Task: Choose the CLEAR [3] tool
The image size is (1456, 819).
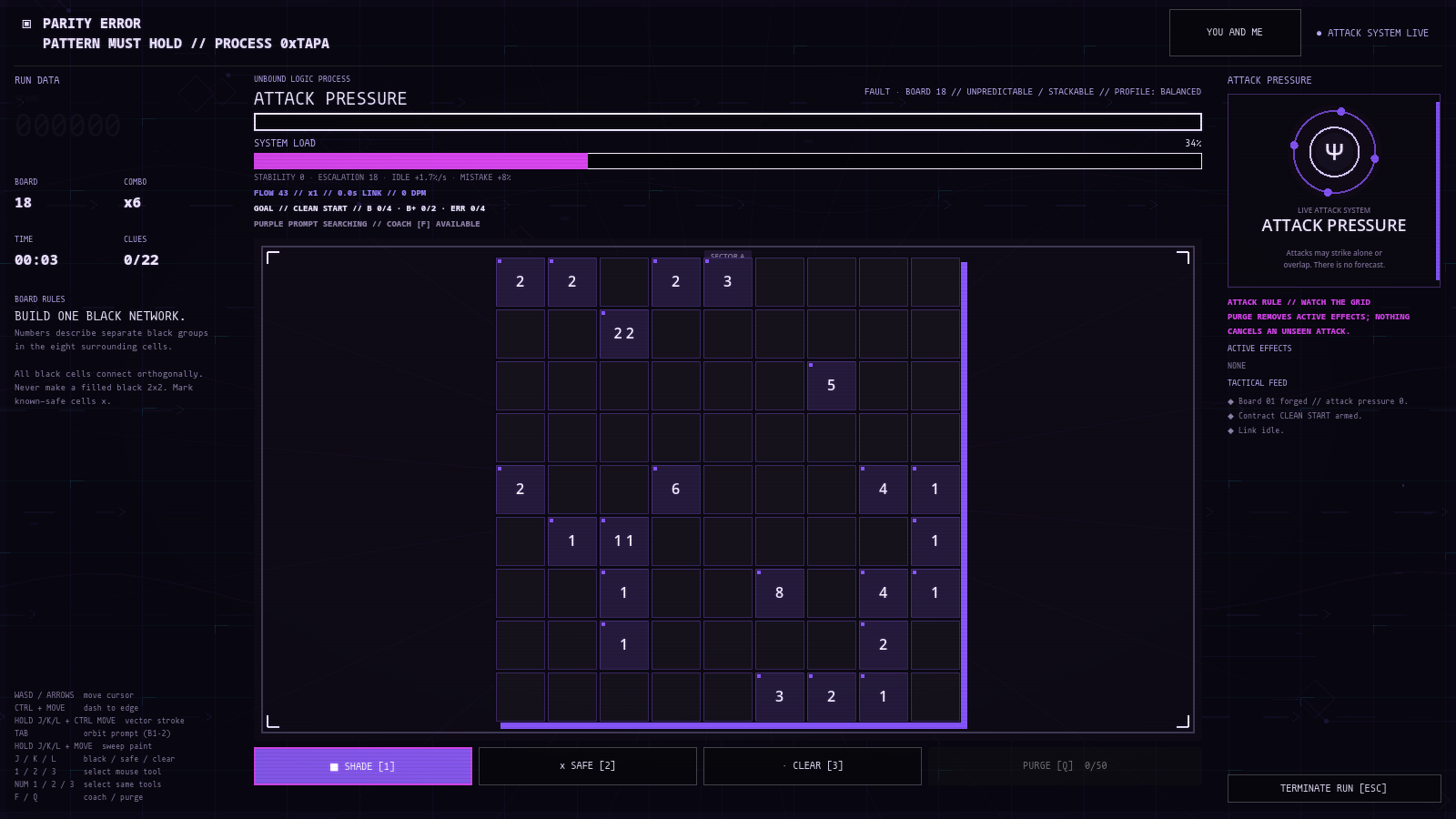Action: pos(813,766)
